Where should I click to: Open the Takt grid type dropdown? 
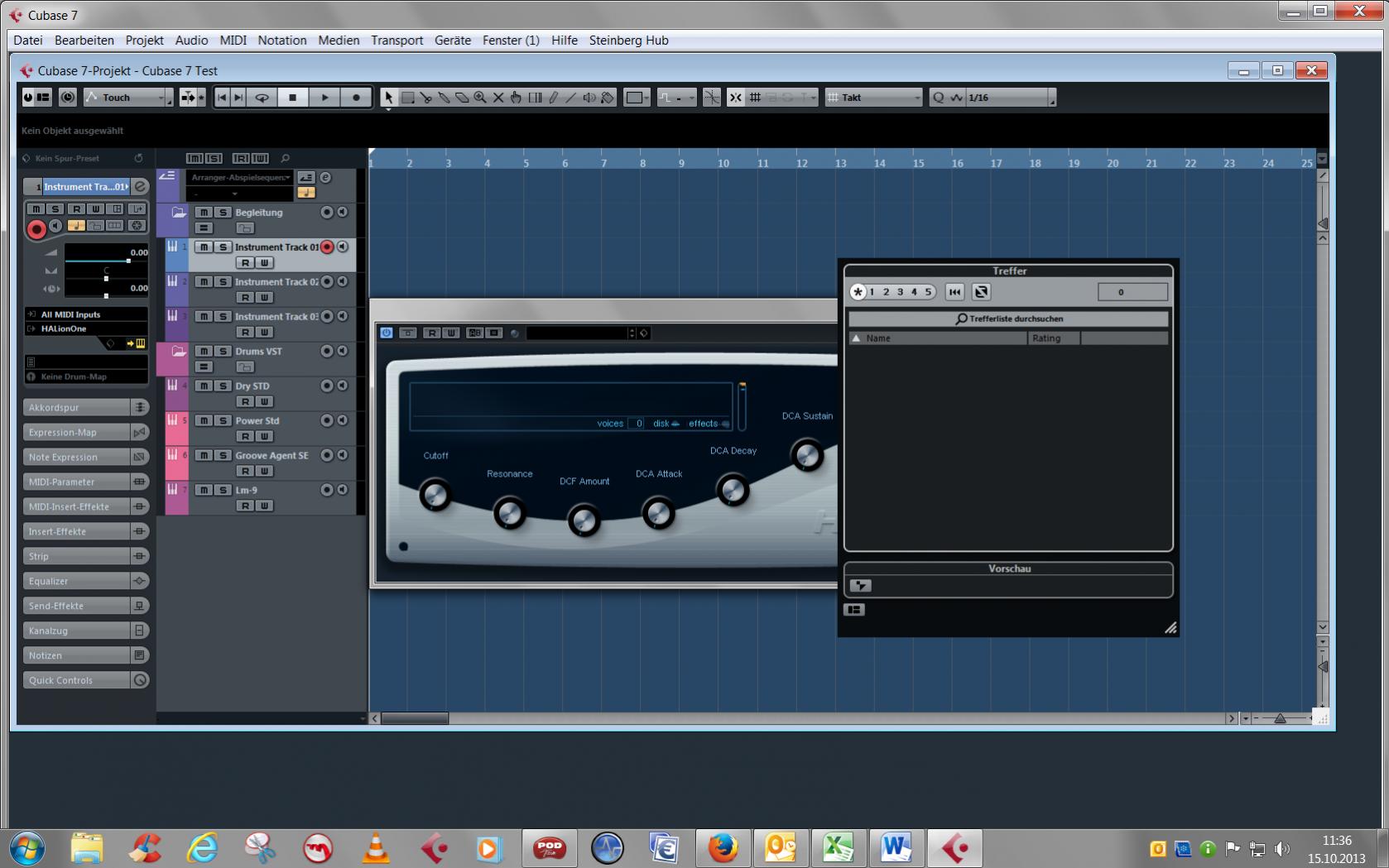click(x=874, y=98)
